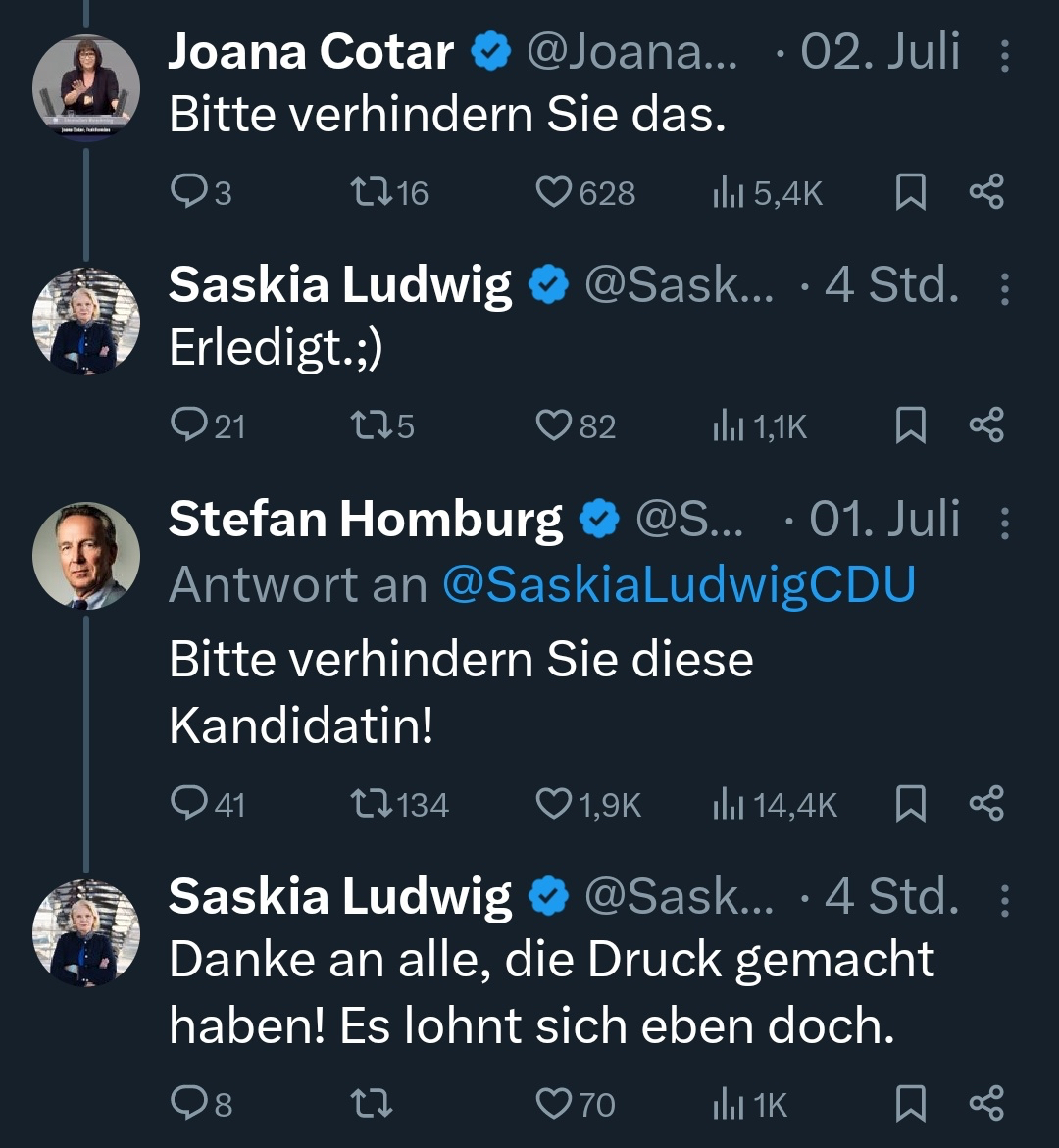Open Stefan Homburg's avatar photo
This screenshot has width=1059, height=1148.
86,556
